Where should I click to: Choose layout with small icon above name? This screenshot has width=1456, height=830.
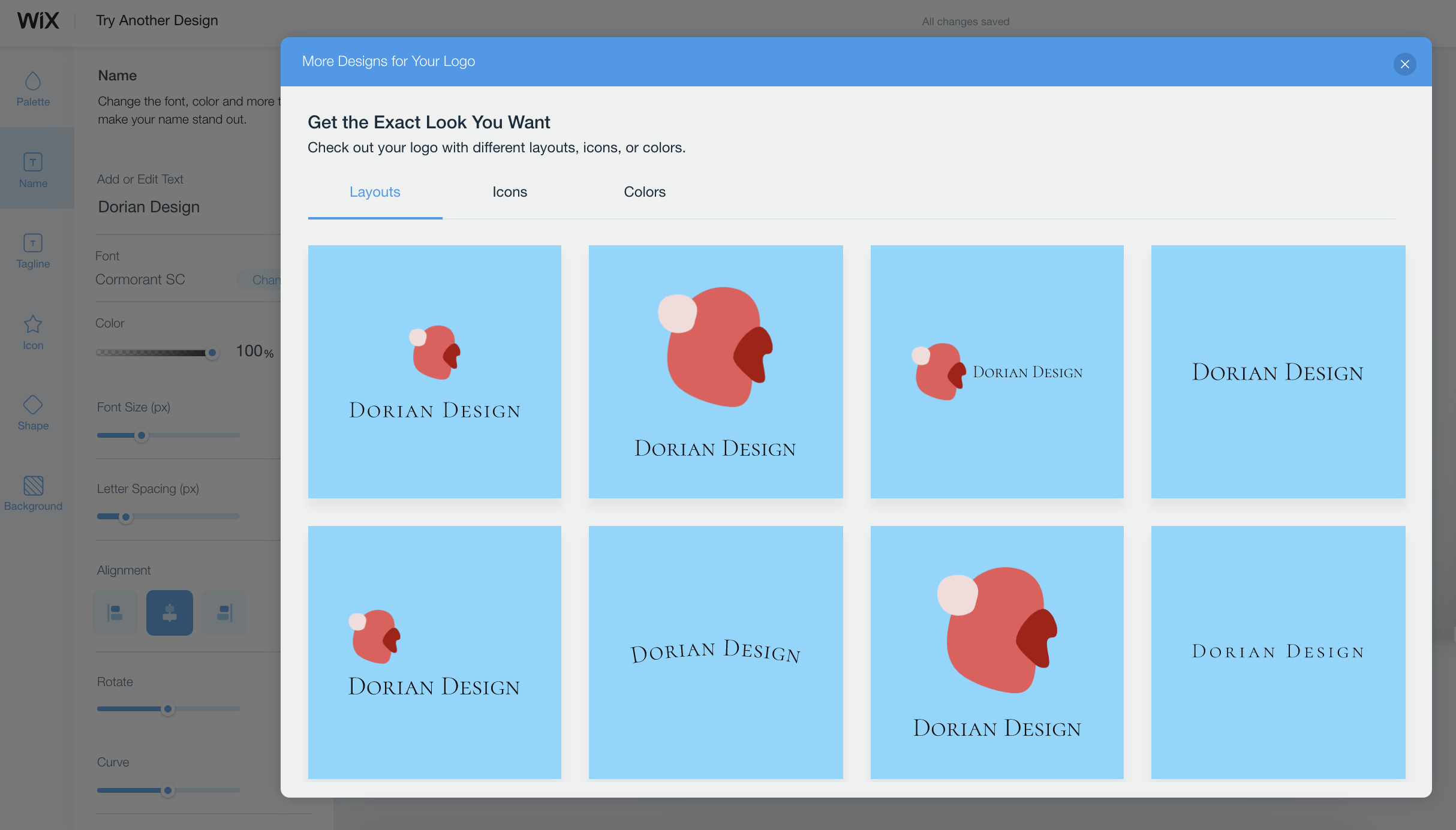[x=435, y=372]
